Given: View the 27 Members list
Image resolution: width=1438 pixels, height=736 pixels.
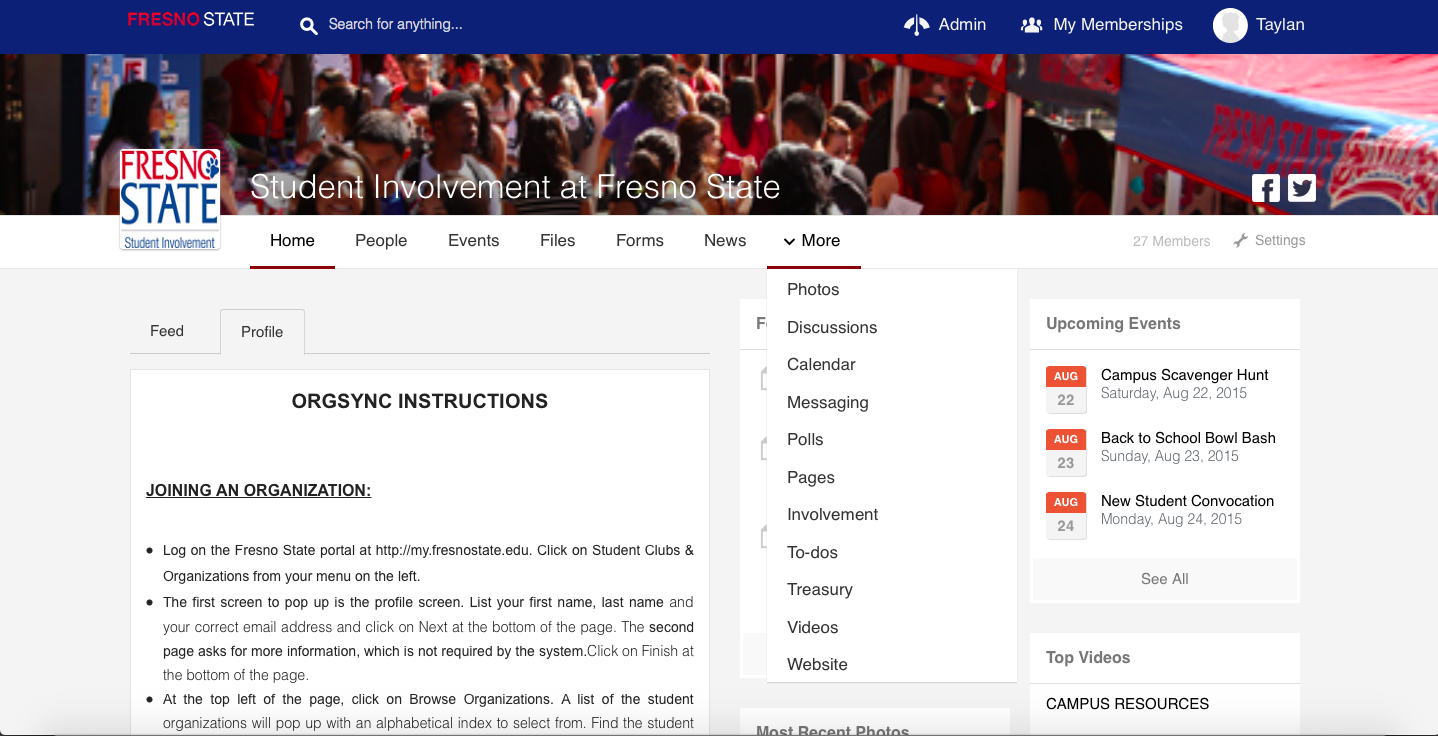Looking at the screenshot, I should (x=1171, y=241).
